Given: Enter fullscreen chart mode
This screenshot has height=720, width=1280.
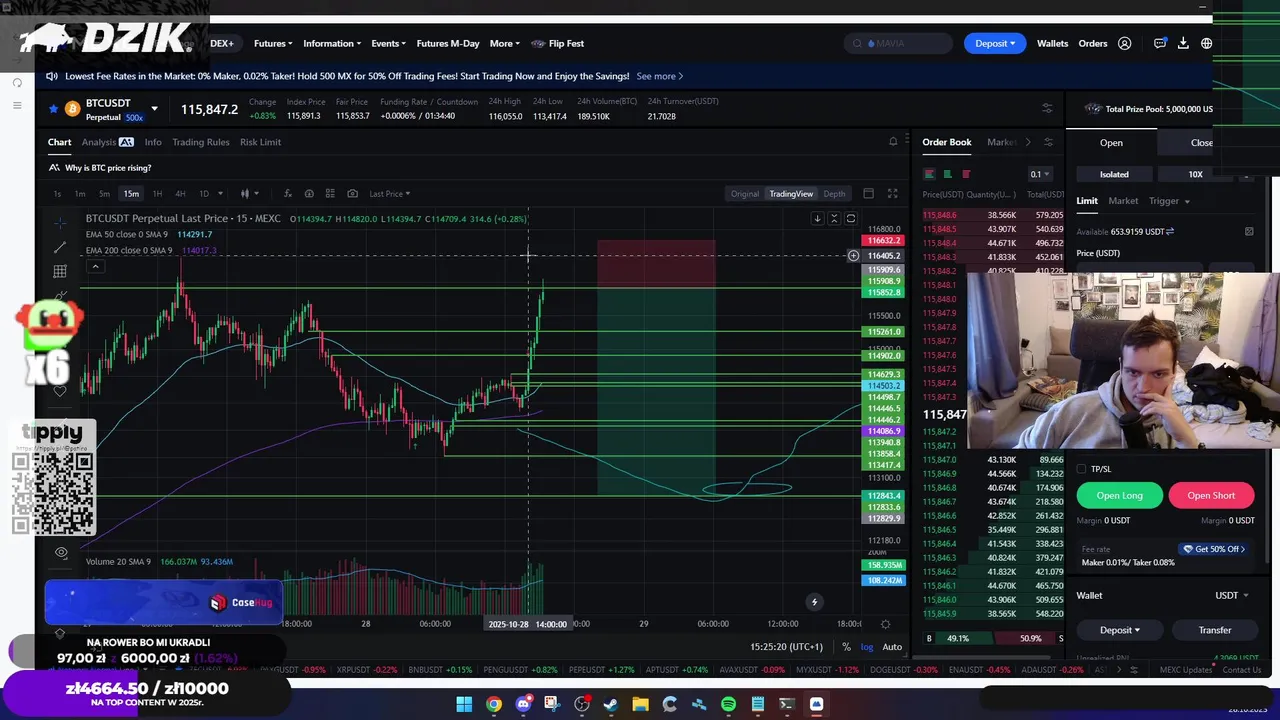Looking at the screenshot, I should (892, 194).
